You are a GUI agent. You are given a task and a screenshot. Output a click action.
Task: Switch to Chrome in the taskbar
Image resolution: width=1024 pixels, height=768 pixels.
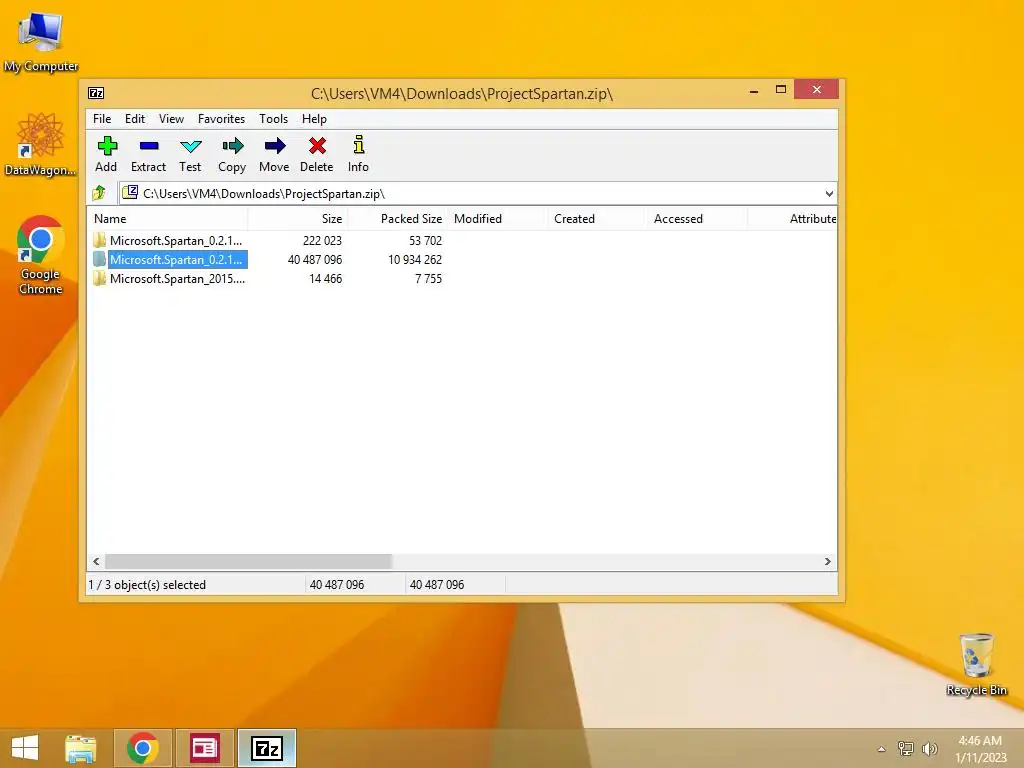click(x=143, y=748)
